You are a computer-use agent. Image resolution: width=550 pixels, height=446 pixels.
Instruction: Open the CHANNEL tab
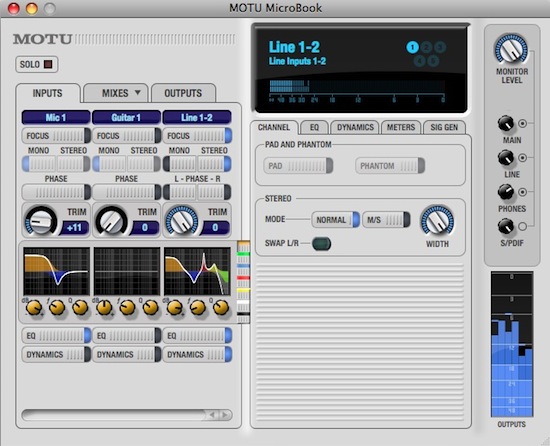(274, 127)
